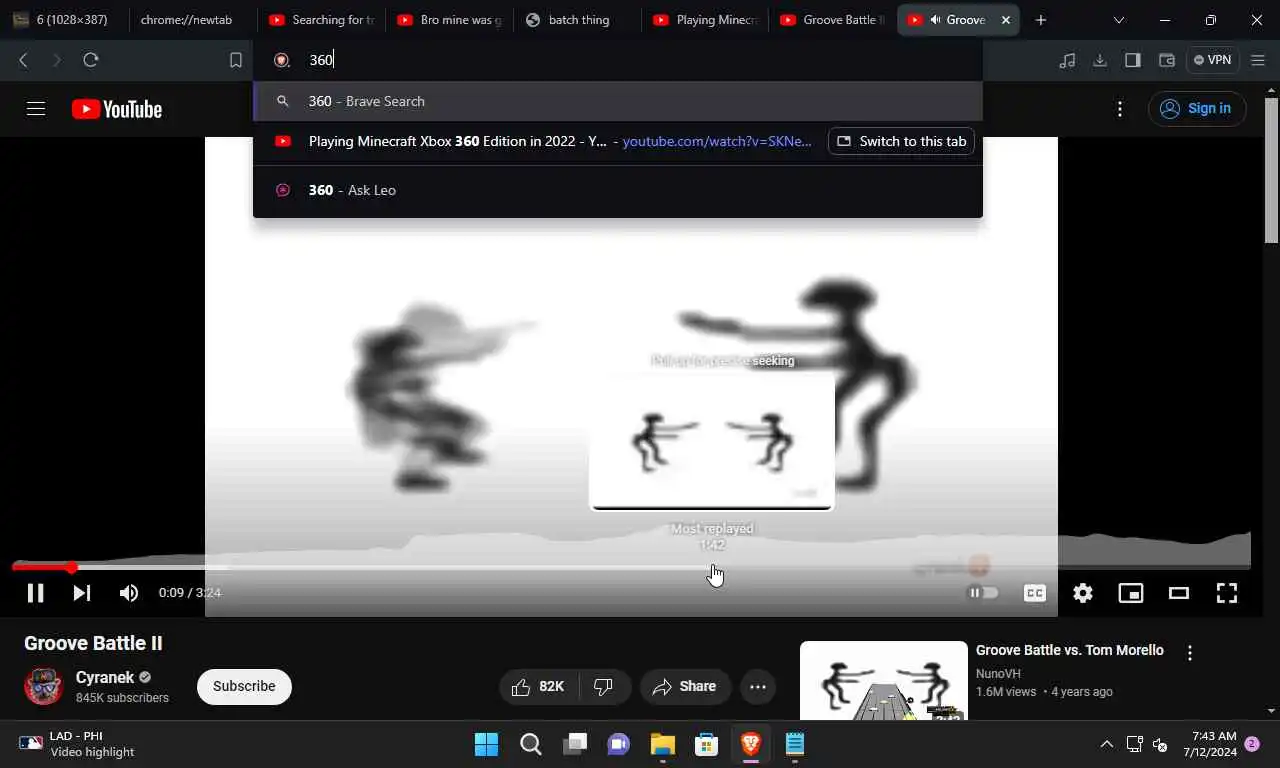The height and width of the screenshot is (768, 1280).
Task: Open YouTube settings three-dot menu
Action: pos(1120,109)
